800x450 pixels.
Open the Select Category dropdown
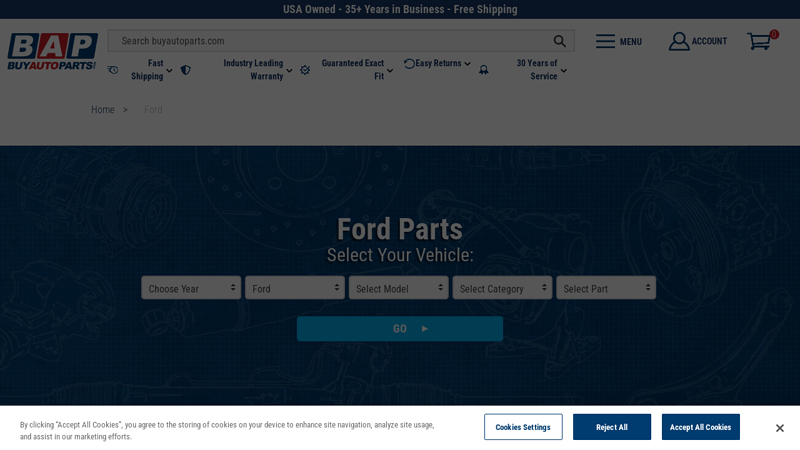pos(502,288)
